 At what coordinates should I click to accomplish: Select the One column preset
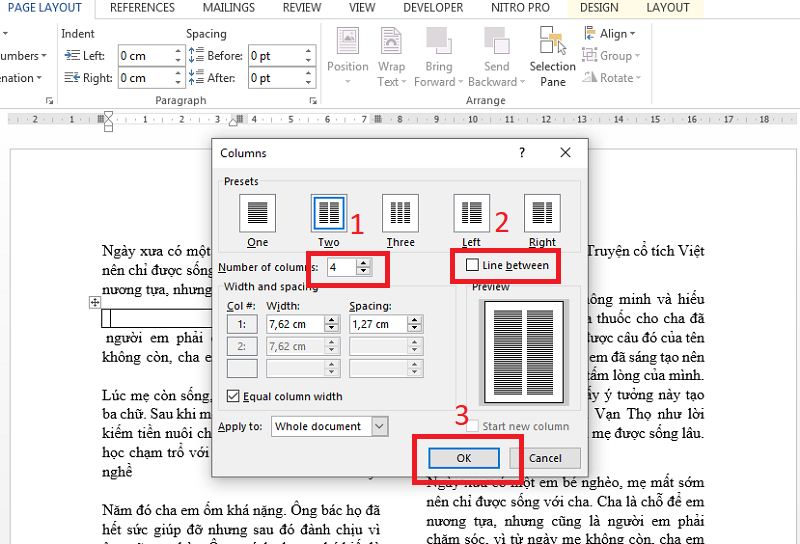click(x=257, y=213)
